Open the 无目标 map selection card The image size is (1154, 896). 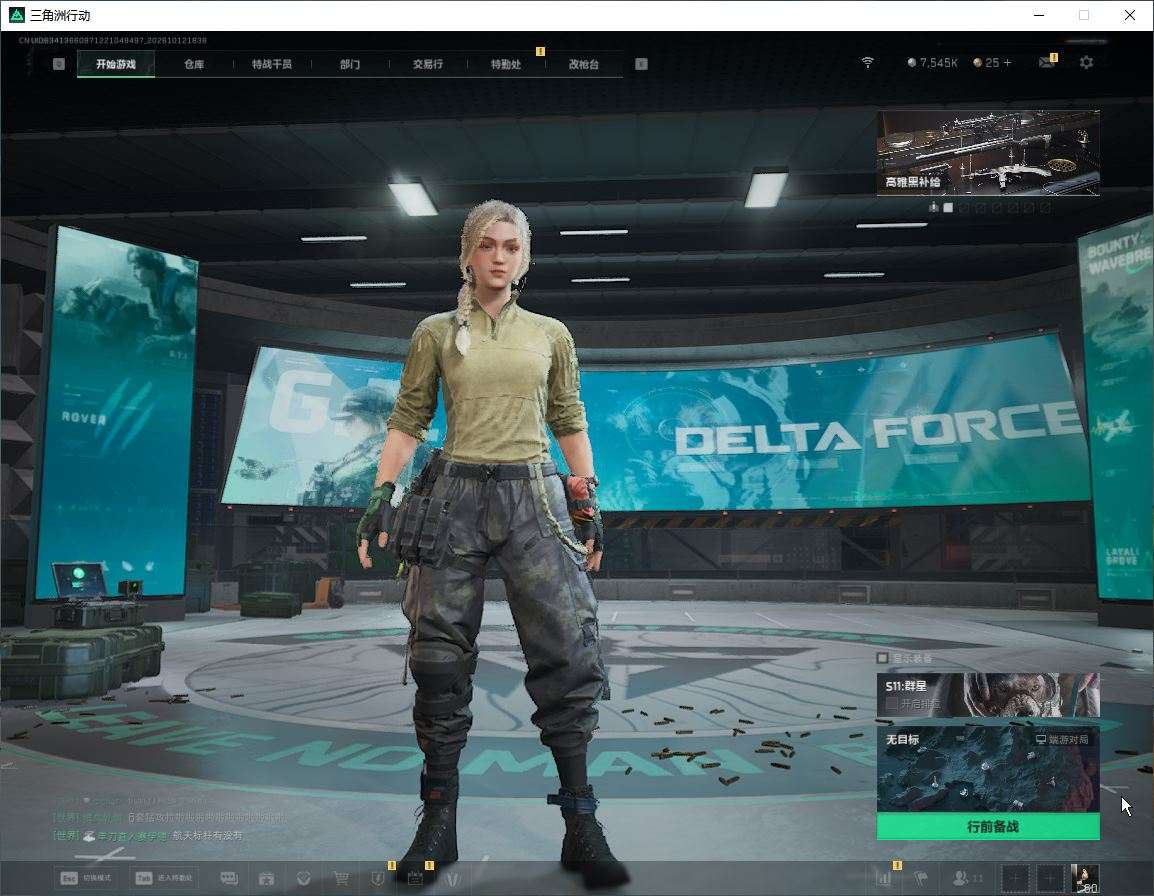pos(988,769)
